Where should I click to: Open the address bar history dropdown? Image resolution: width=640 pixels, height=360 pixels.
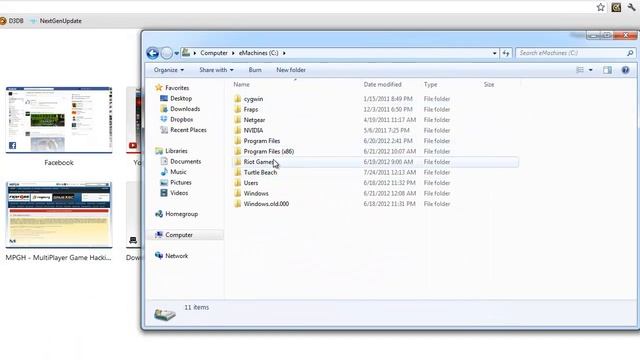(x=494, y=53)
